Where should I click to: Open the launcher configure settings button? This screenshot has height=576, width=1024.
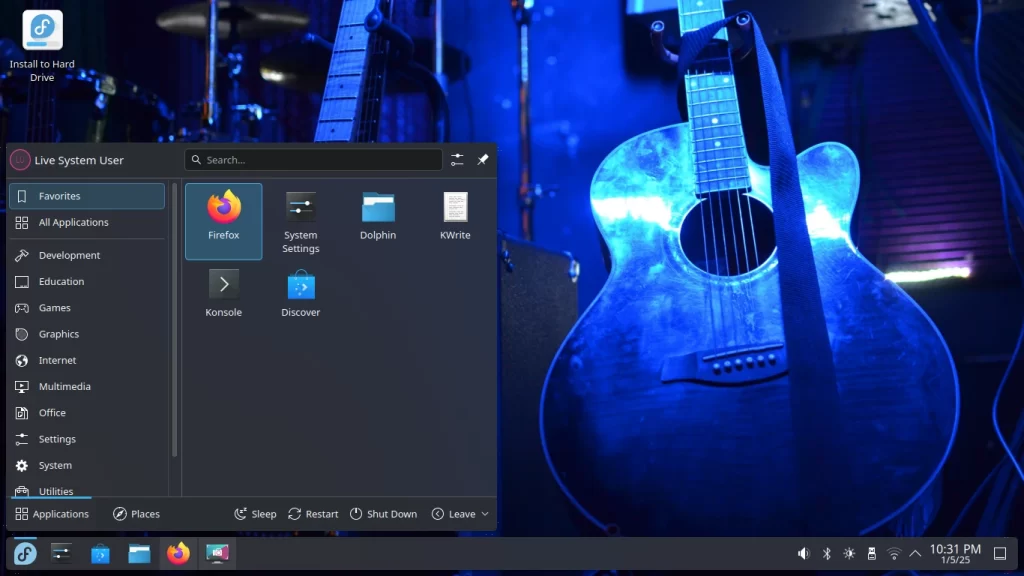coord(457,160)
